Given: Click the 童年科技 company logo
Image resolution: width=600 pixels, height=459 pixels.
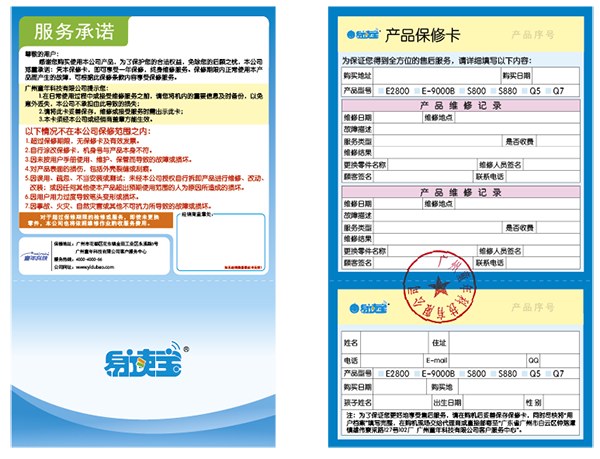Looking at the screenshot, I should (35, 256).
